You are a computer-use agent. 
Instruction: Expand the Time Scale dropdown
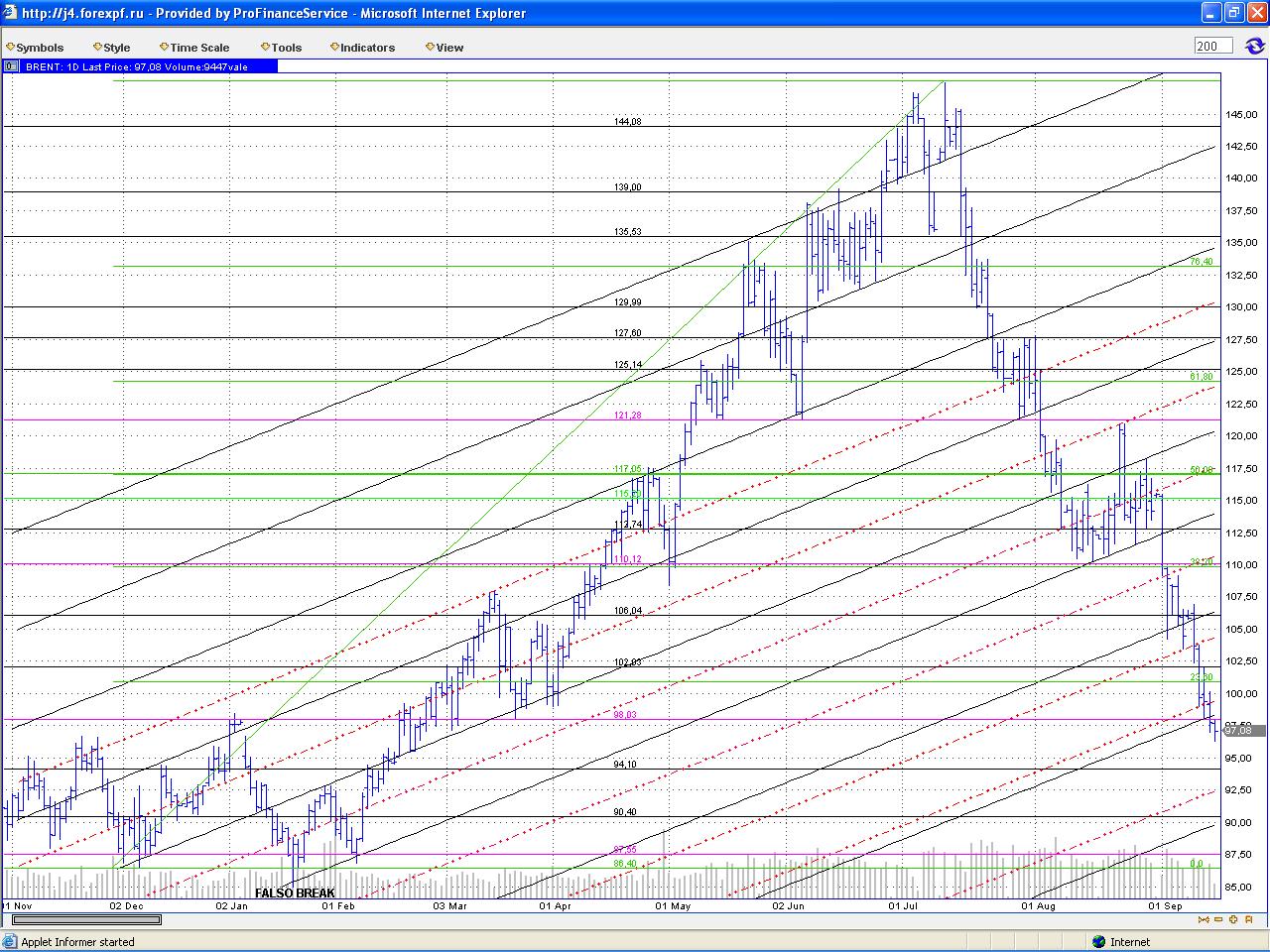click(x=194, y=47)
